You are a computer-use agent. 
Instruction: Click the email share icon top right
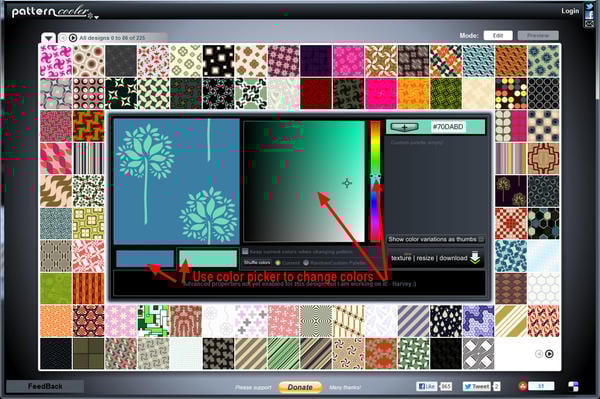589,24
